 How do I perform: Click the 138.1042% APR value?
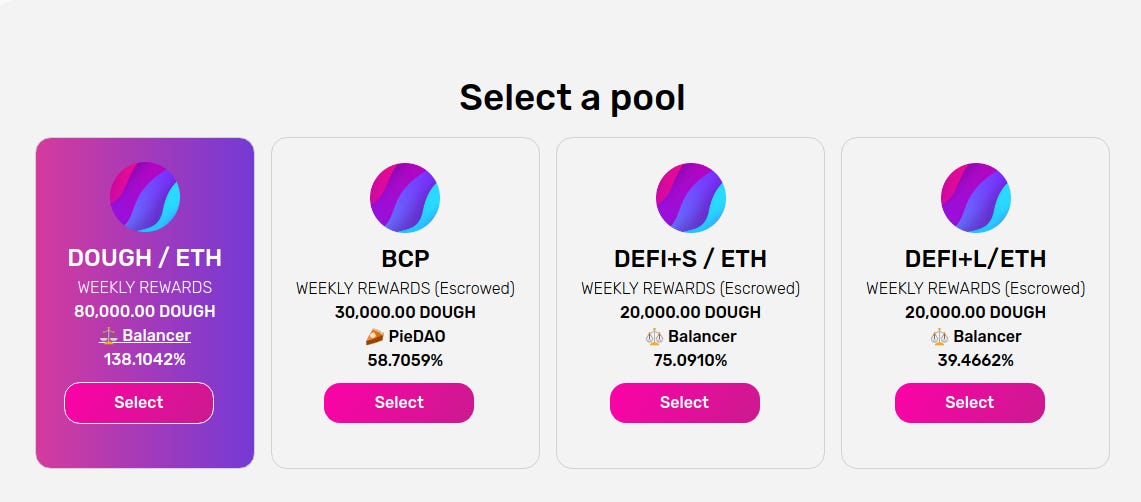click(145, 359)
